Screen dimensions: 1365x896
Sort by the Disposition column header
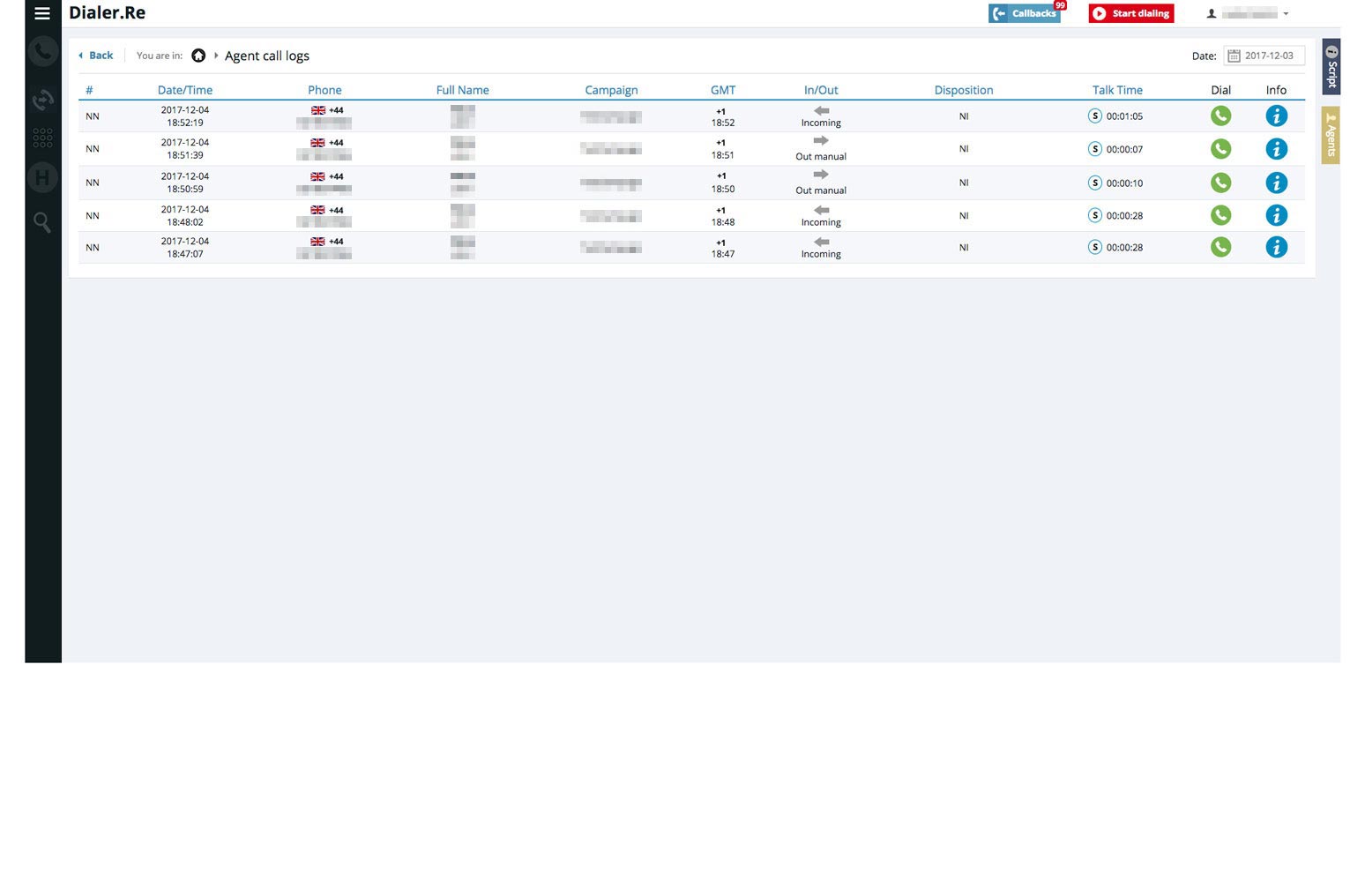coord(964,90)
